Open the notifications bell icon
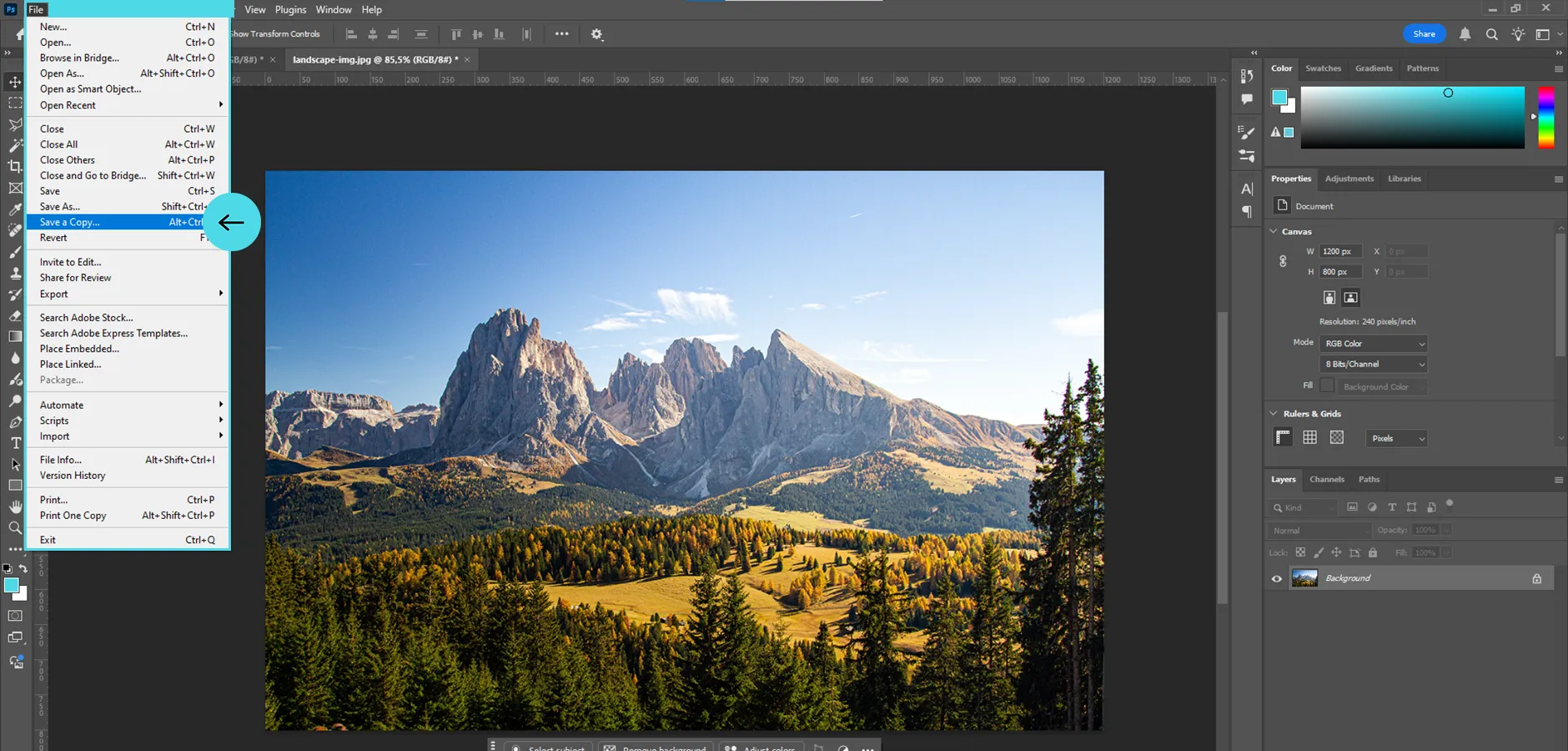 click(x=1465, y=34)
